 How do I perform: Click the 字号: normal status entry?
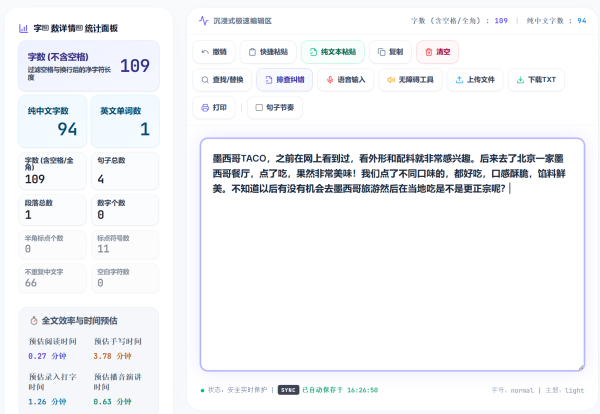tap(512, 390)
